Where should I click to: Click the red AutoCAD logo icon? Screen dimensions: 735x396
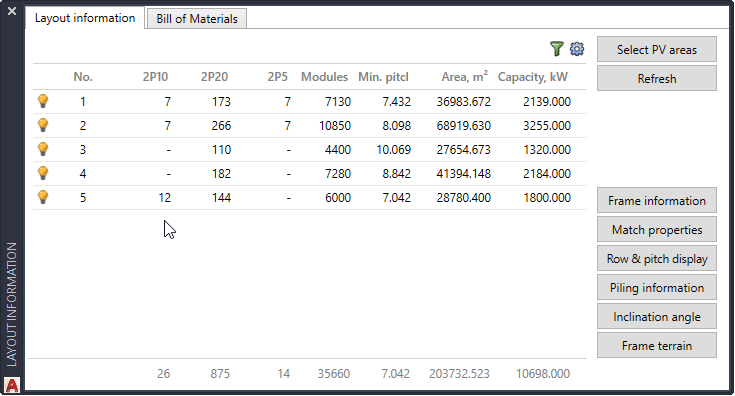point(12,385)
